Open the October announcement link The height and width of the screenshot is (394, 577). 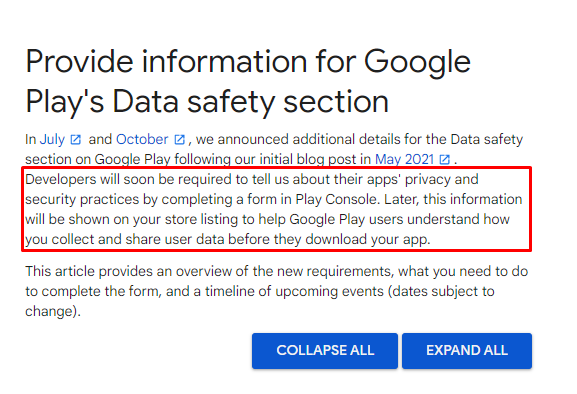click(142, 139)
